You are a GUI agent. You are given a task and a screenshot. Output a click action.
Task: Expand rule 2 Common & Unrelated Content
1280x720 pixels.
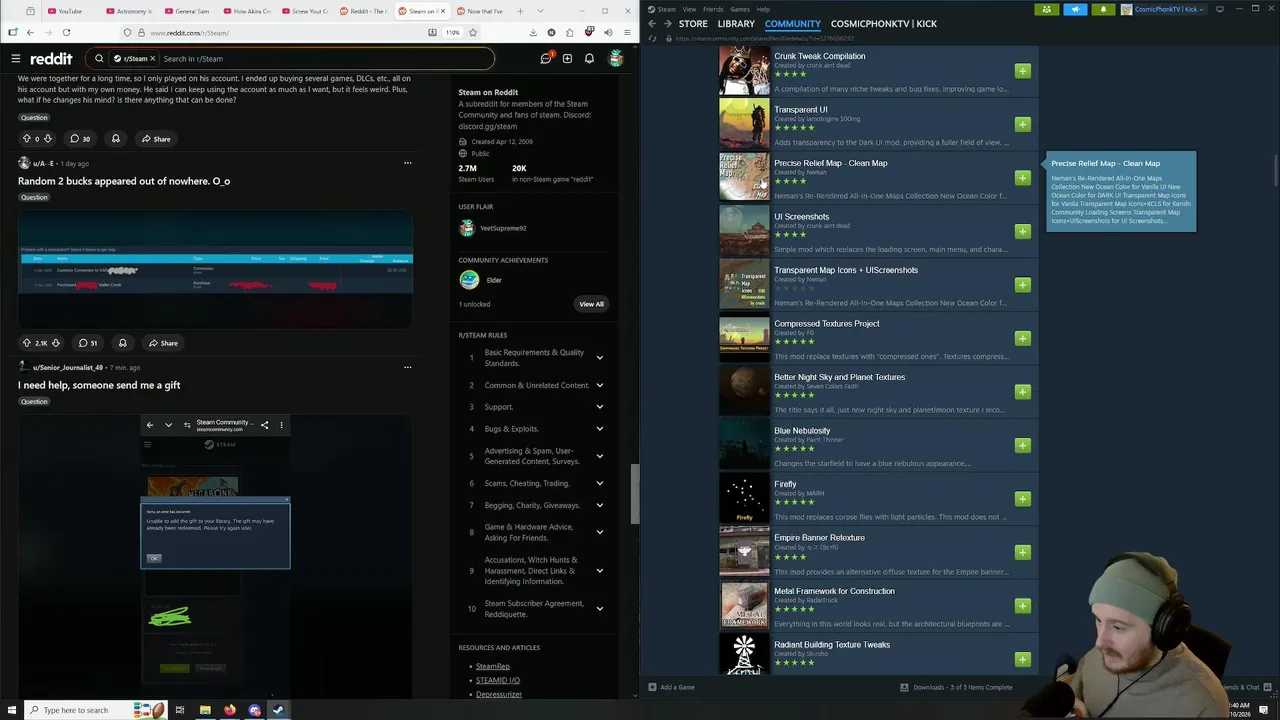click(x=600, y=385)
